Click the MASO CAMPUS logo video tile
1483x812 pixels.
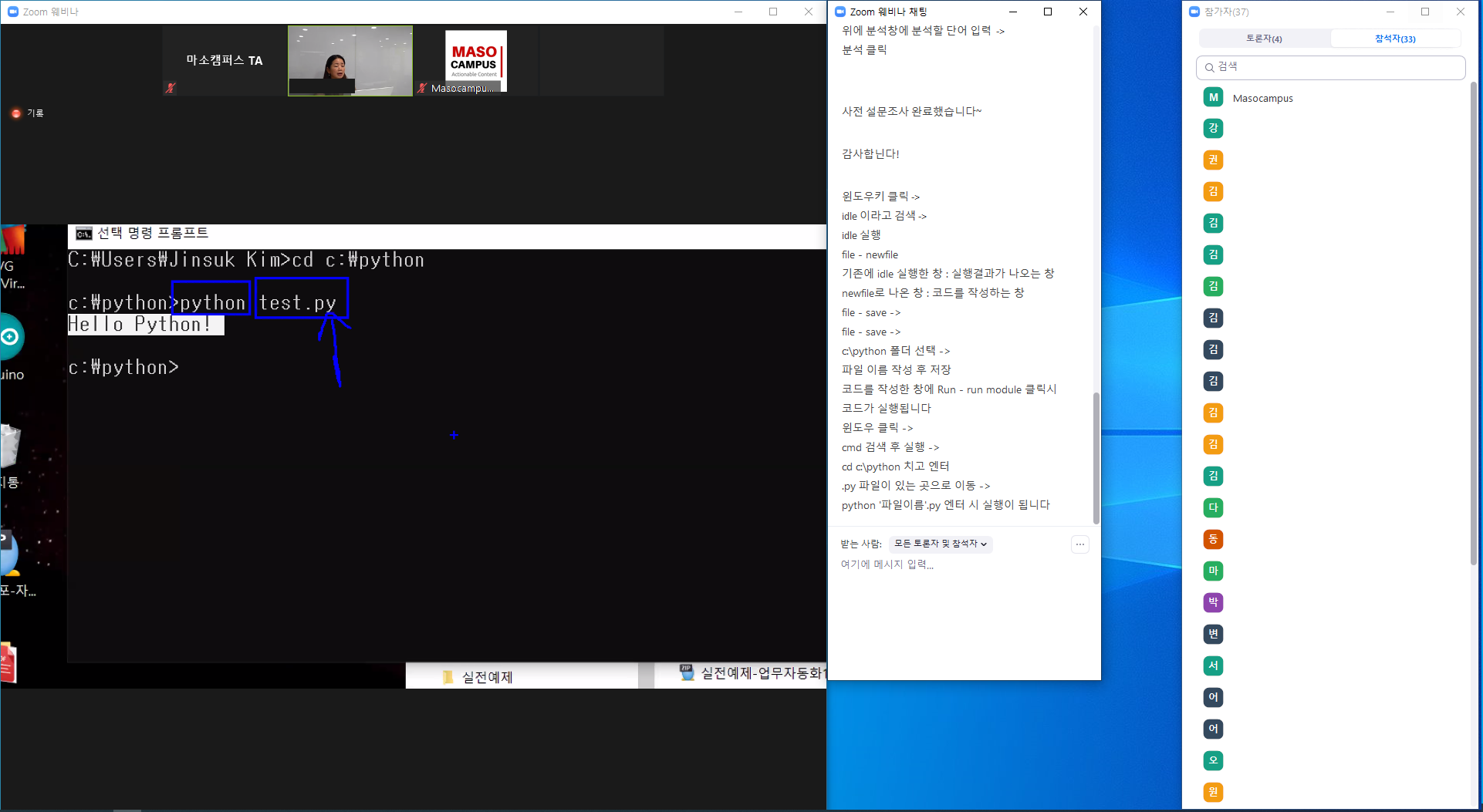(475, 60)
